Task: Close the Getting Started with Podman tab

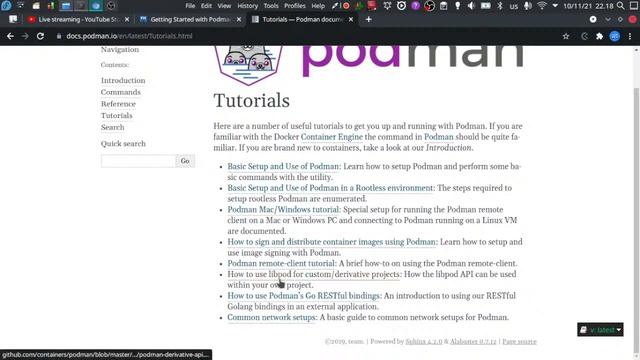Action: tap(239, 19)
